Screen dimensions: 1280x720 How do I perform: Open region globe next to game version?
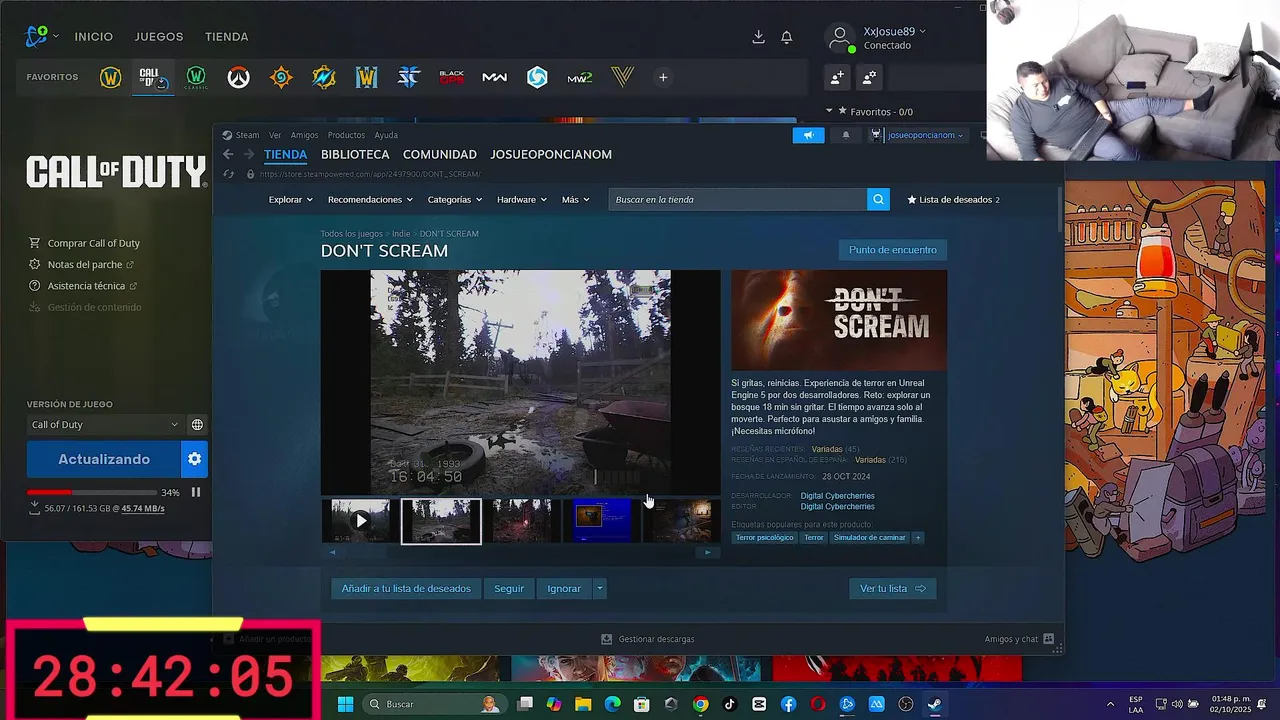point(197,424)
